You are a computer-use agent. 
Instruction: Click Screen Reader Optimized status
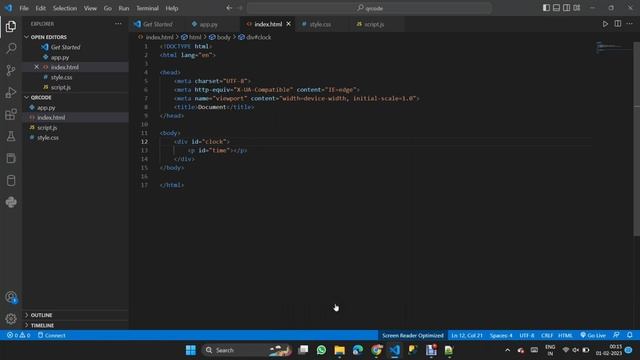point(413,335)
